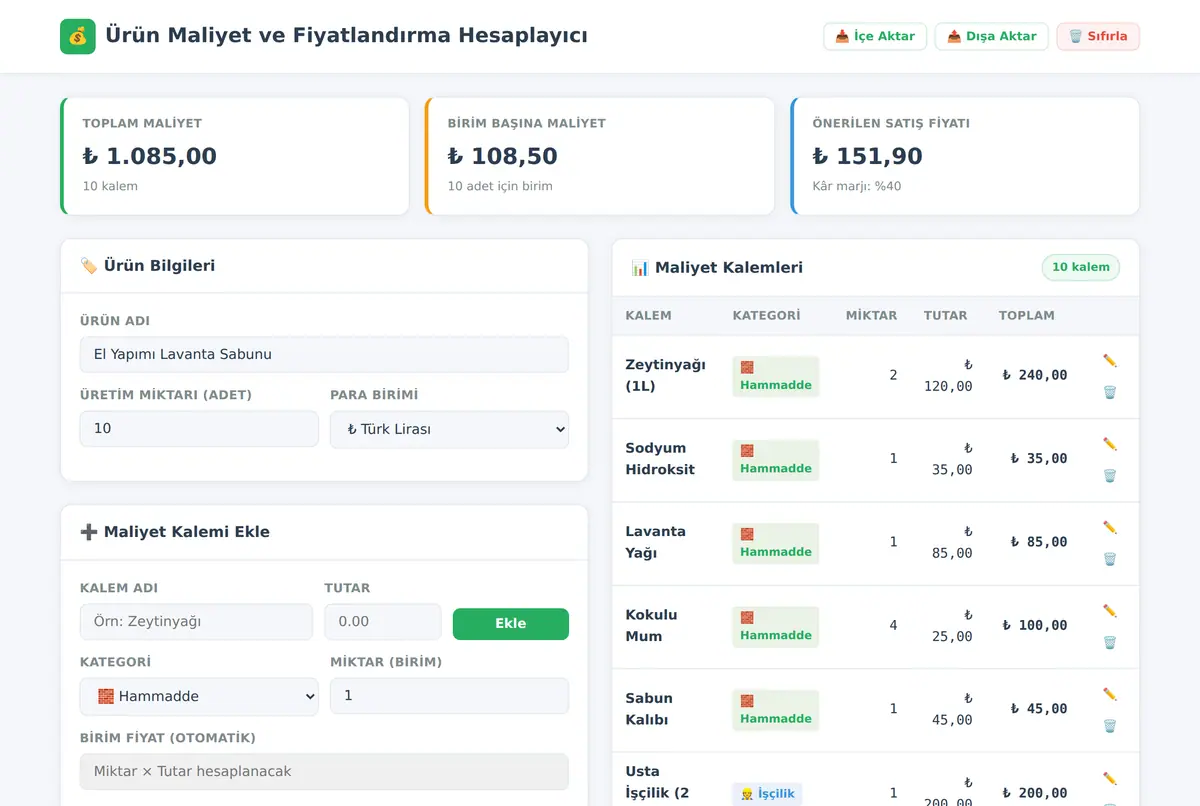Click the Dışa Aktar export button
This screenshot has width=1200, height=806.
pyautogui.click(x=992, y=36)
